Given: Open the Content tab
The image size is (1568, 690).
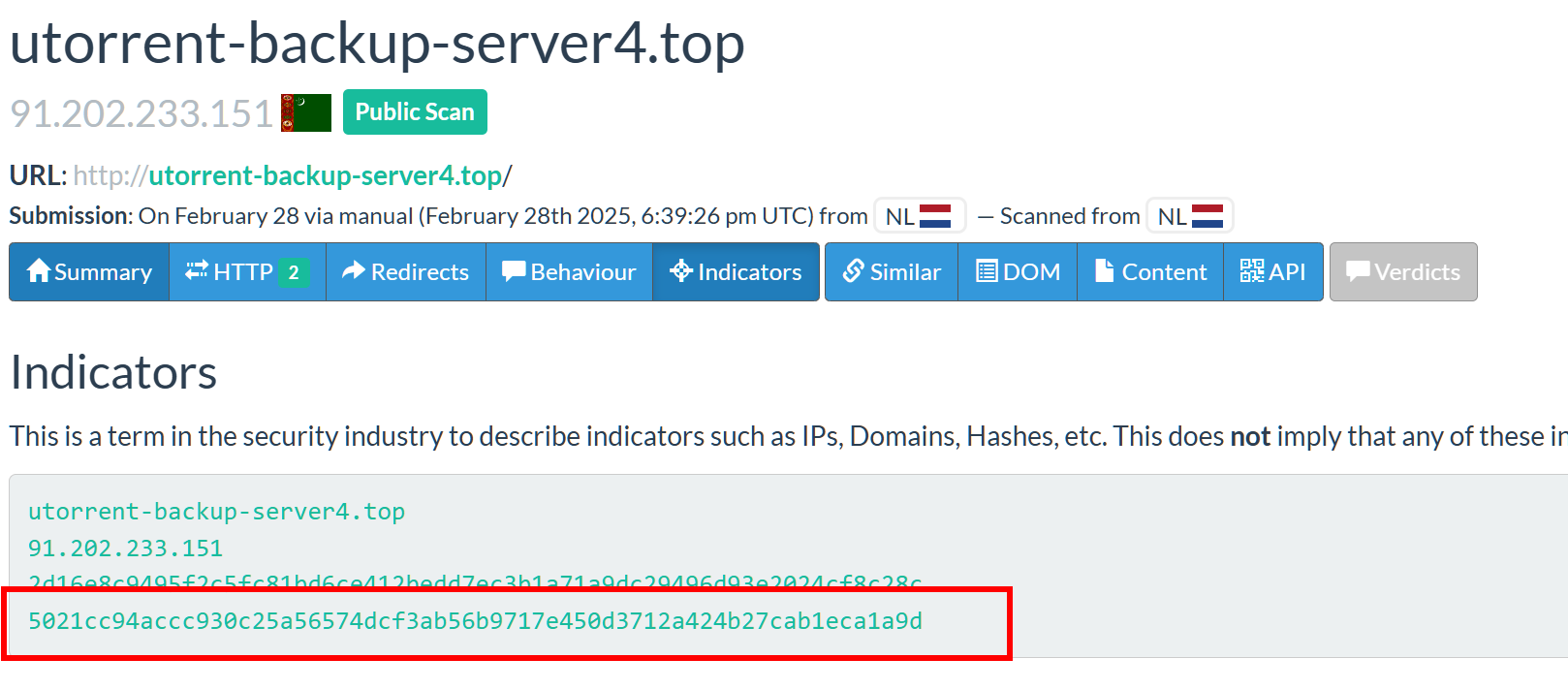Looking at the screenshot, I should (1150, 272).
